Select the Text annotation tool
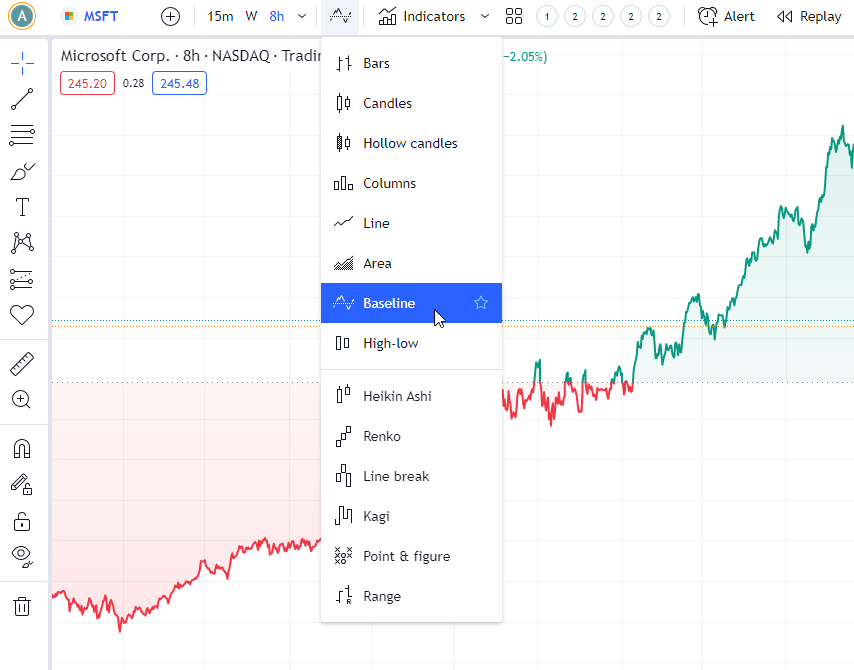The image size is (854, 670). tap(22, 208)
